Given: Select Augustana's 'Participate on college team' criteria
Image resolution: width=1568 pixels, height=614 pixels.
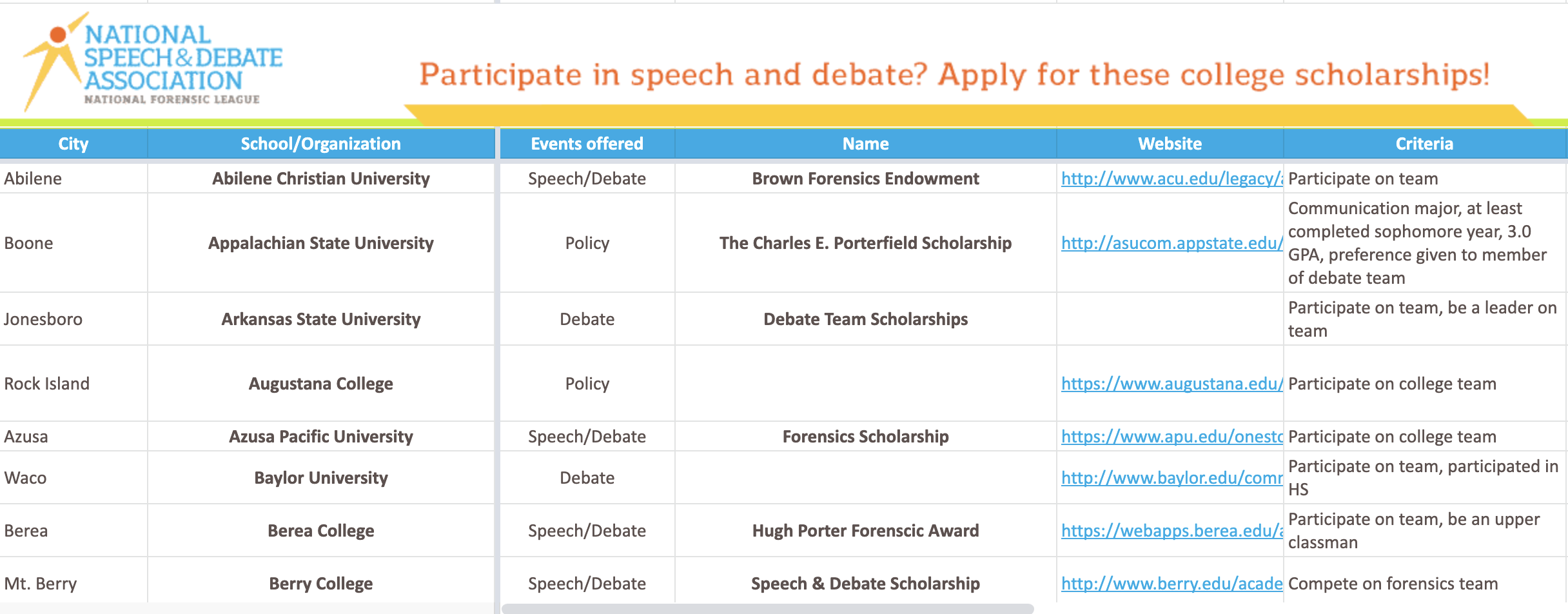Looking at the screenshot, I should pos(1425,384).
